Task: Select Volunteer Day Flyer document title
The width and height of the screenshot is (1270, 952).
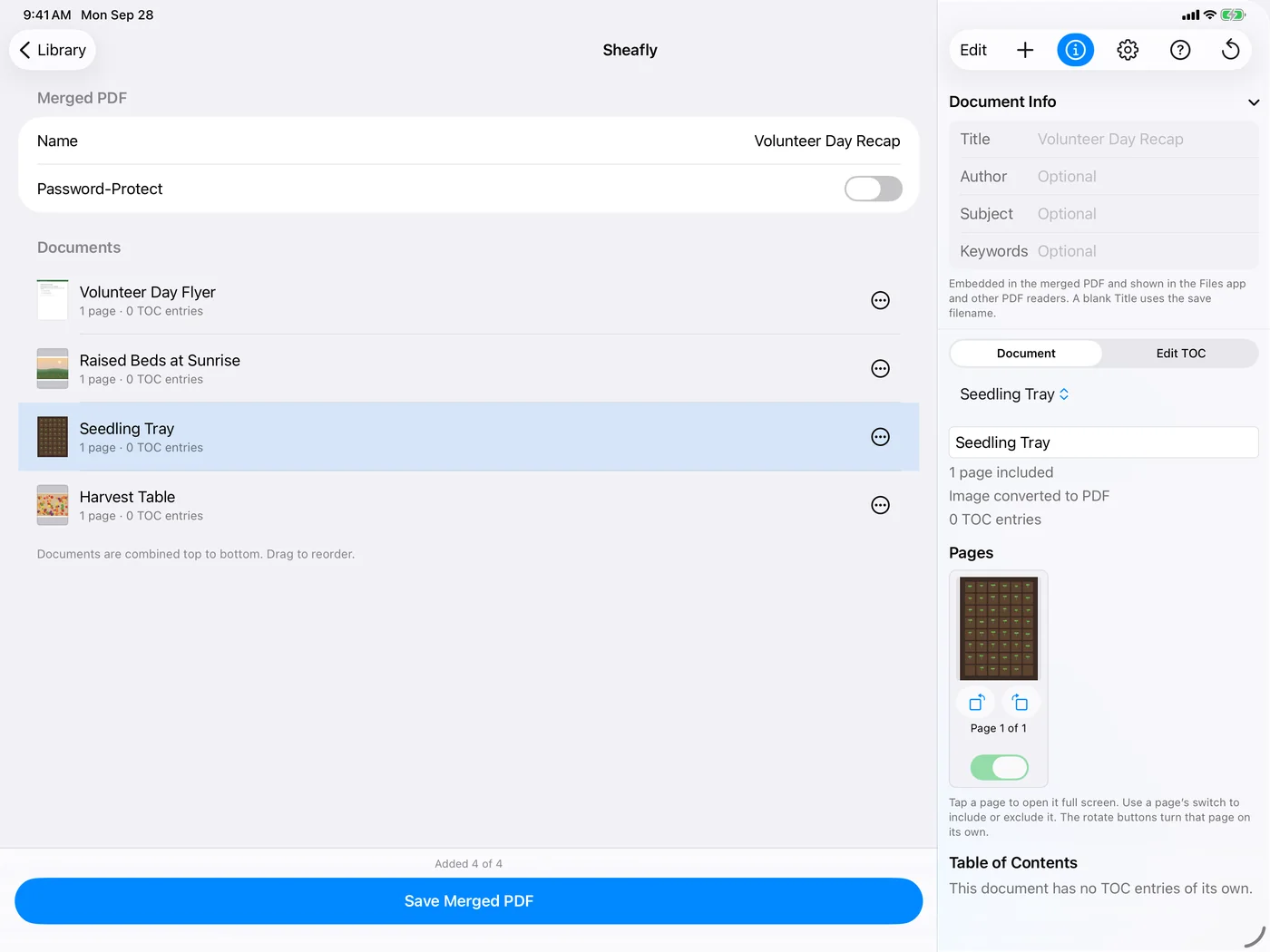Action: click(x=148, y=292)
